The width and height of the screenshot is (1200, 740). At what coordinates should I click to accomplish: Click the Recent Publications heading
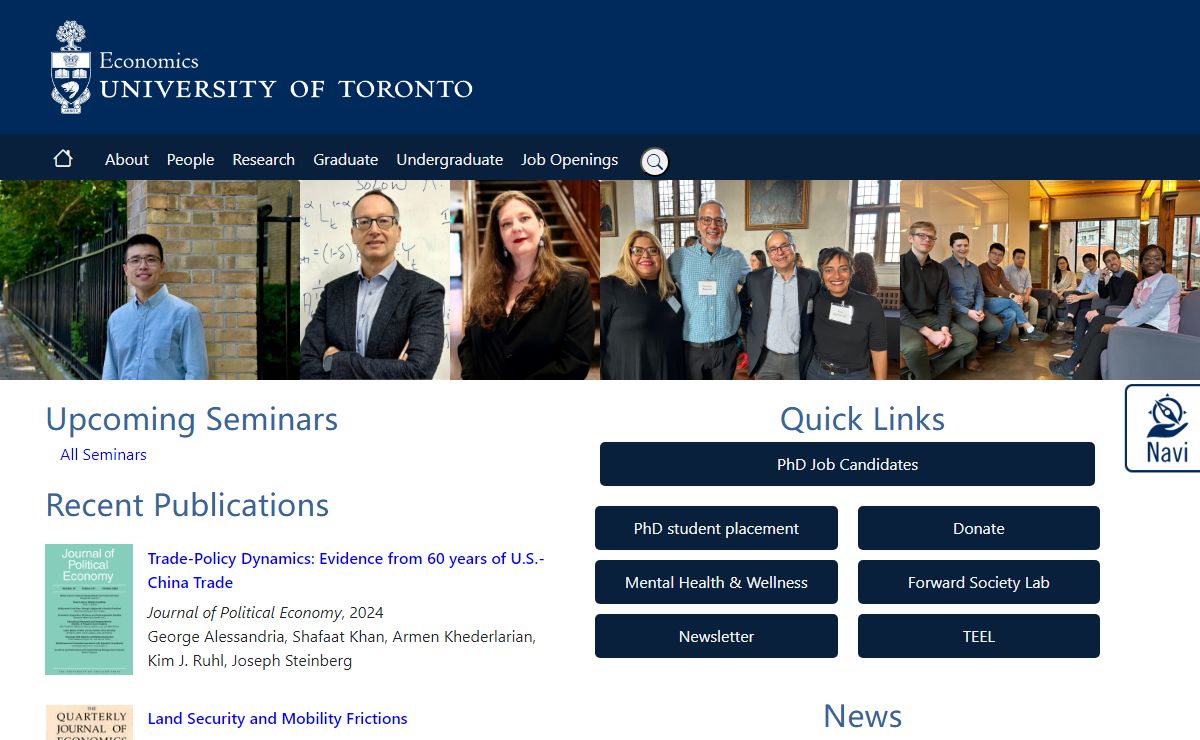pos(187,505)
